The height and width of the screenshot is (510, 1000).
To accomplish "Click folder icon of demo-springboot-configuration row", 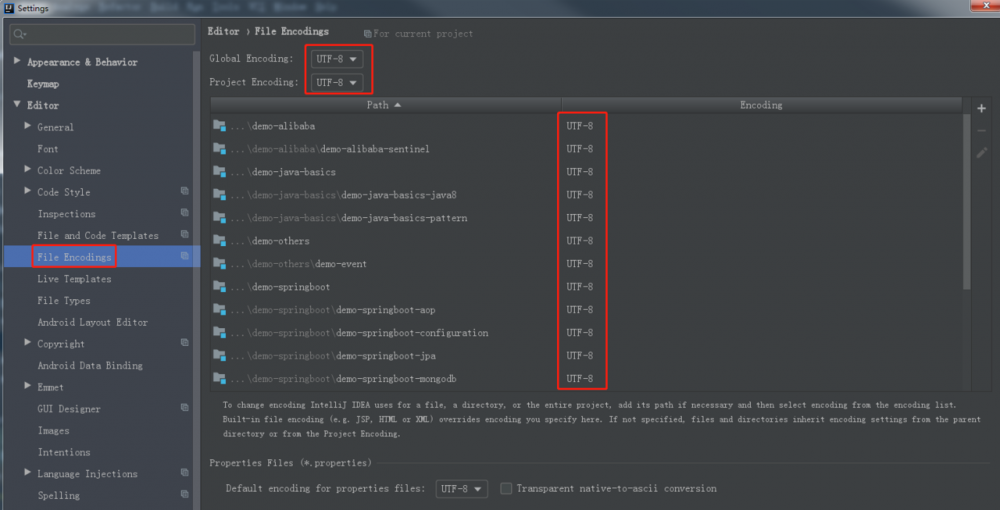I will [219, 332].
